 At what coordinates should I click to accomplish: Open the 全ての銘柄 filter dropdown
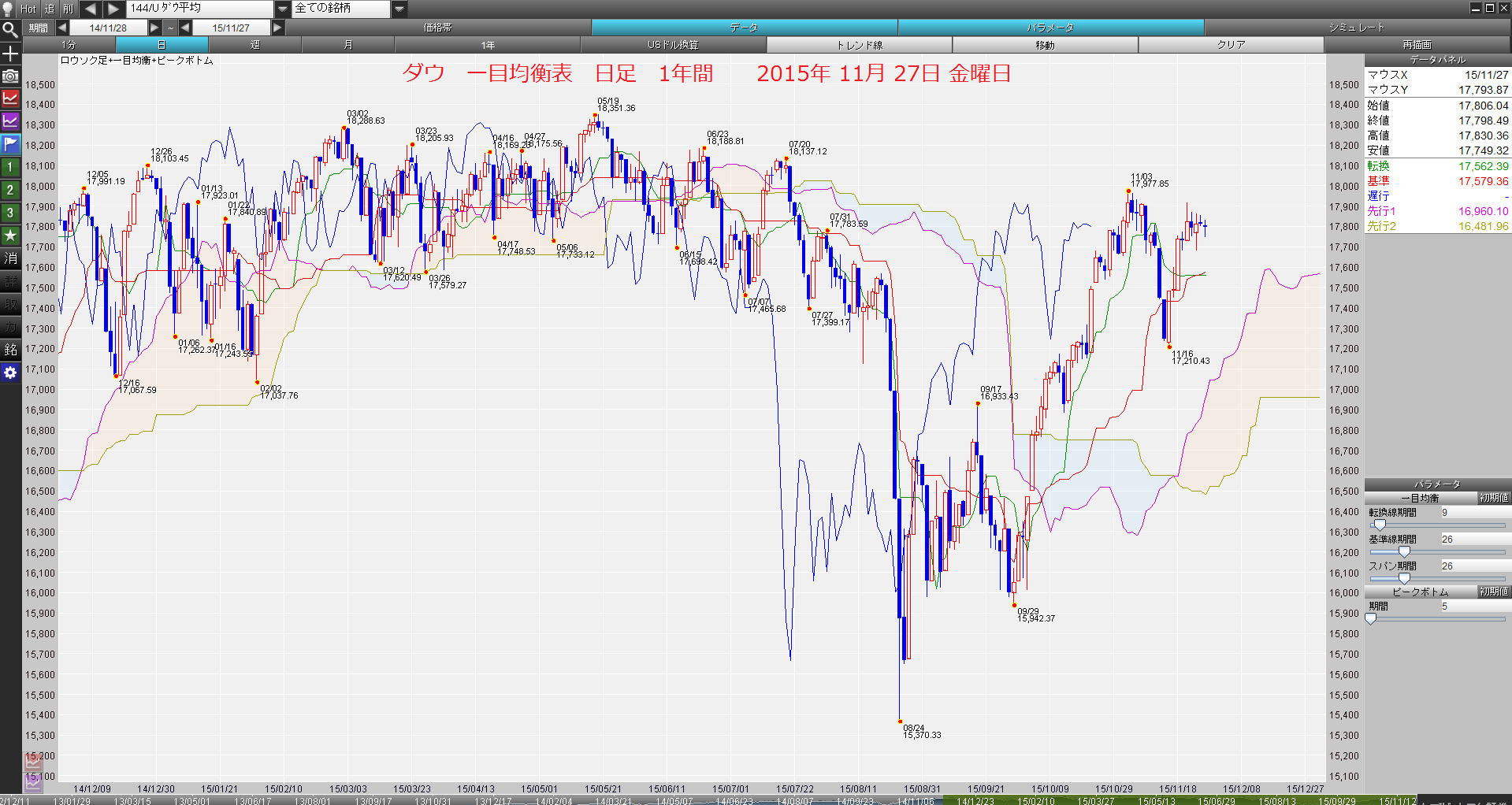click(x=399, y=9)
